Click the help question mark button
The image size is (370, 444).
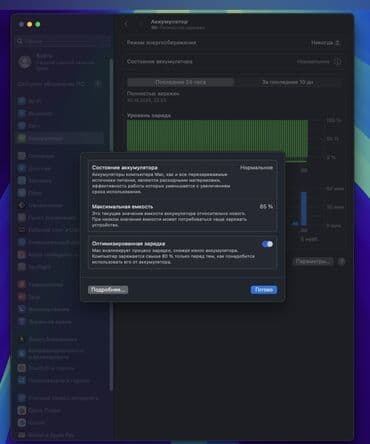[342, 262]
